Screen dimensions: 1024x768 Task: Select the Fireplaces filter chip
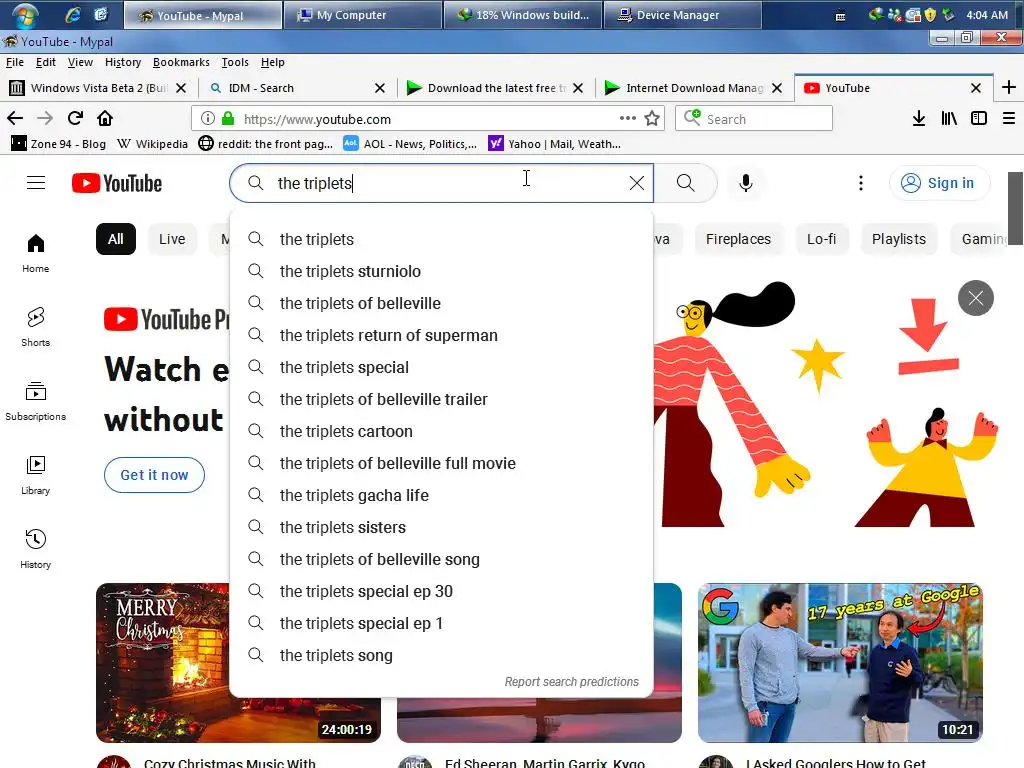tap(738, 239)
